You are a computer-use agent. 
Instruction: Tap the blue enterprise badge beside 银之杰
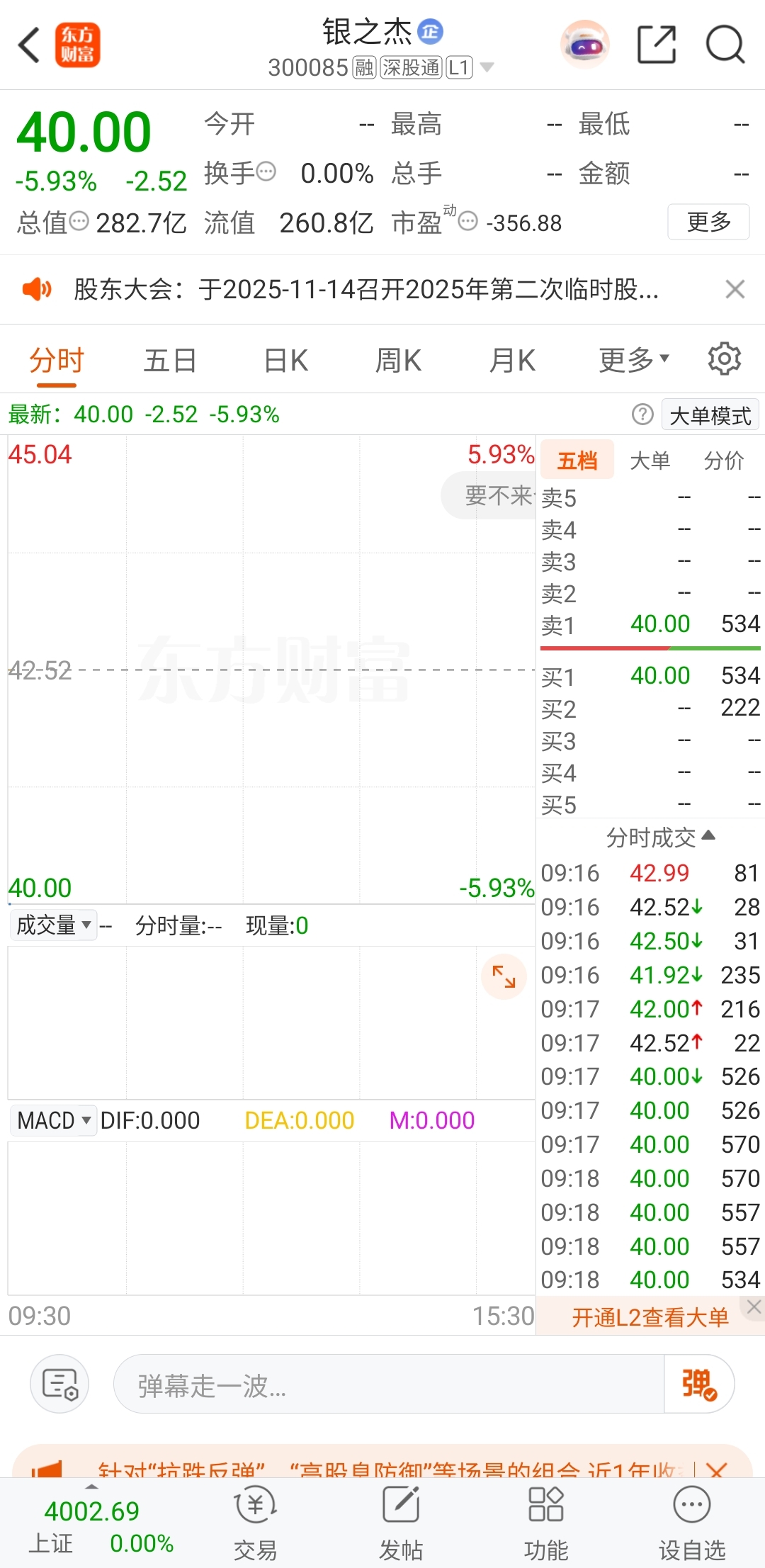coord(430,31)
